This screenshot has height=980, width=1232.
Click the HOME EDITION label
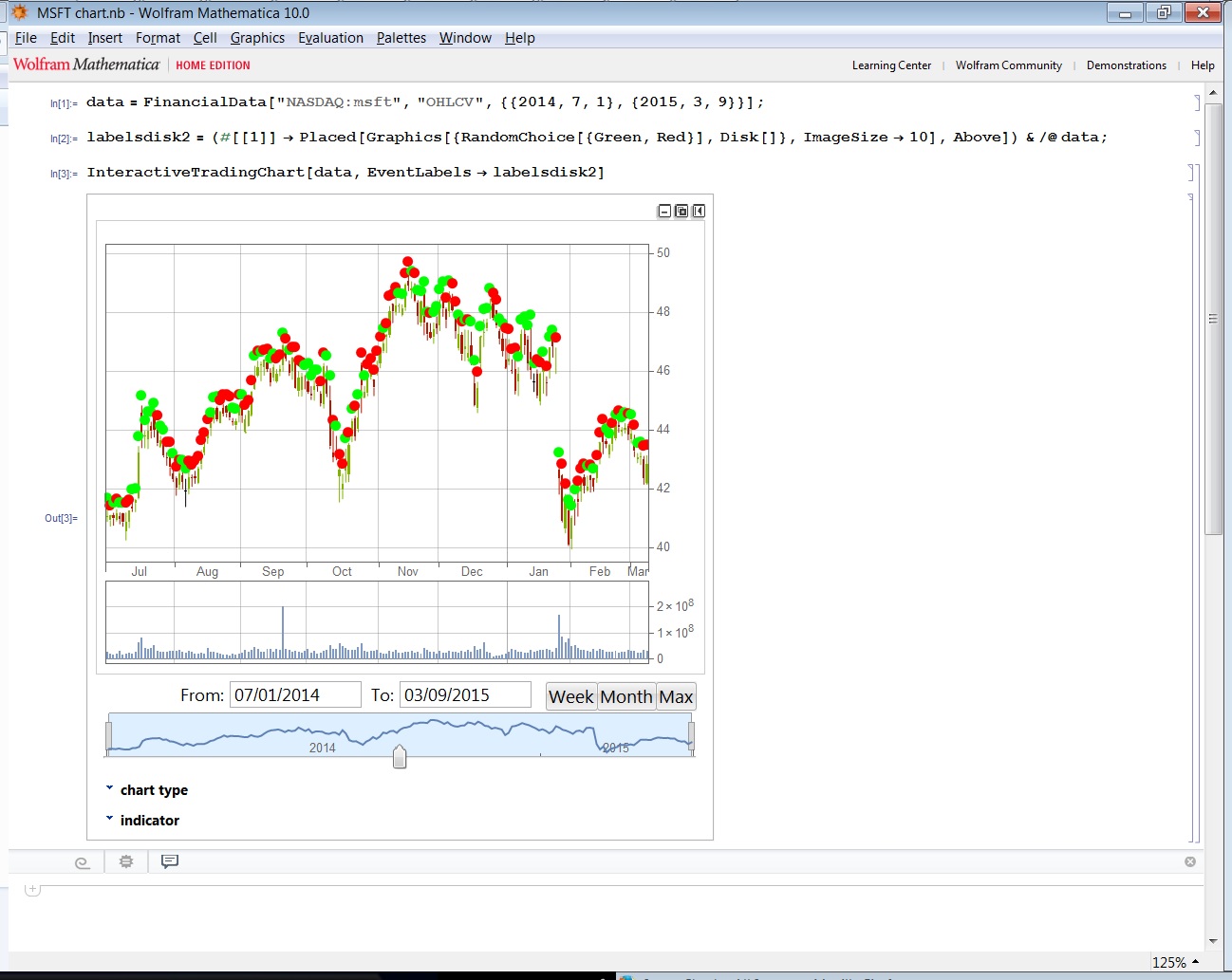[x=213, y=65]
